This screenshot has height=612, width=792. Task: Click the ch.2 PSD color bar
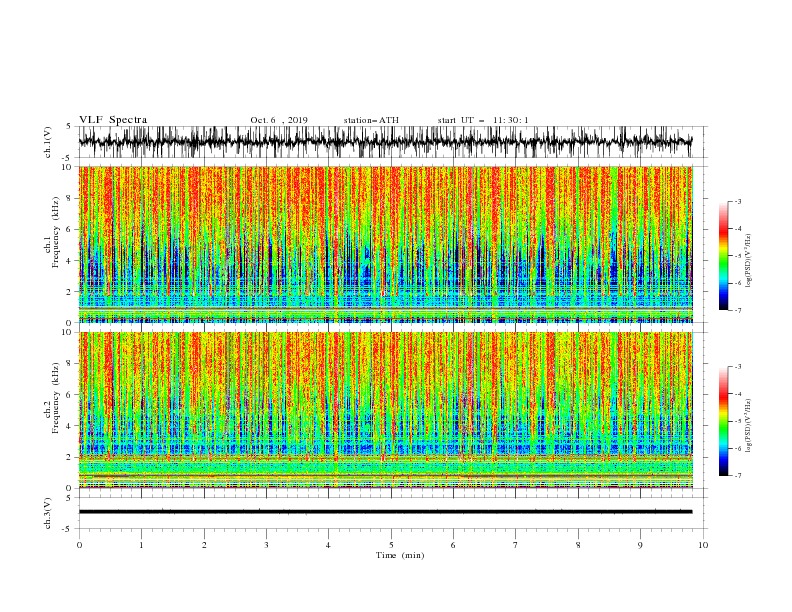pyautogui.click(x=723, y=421)
